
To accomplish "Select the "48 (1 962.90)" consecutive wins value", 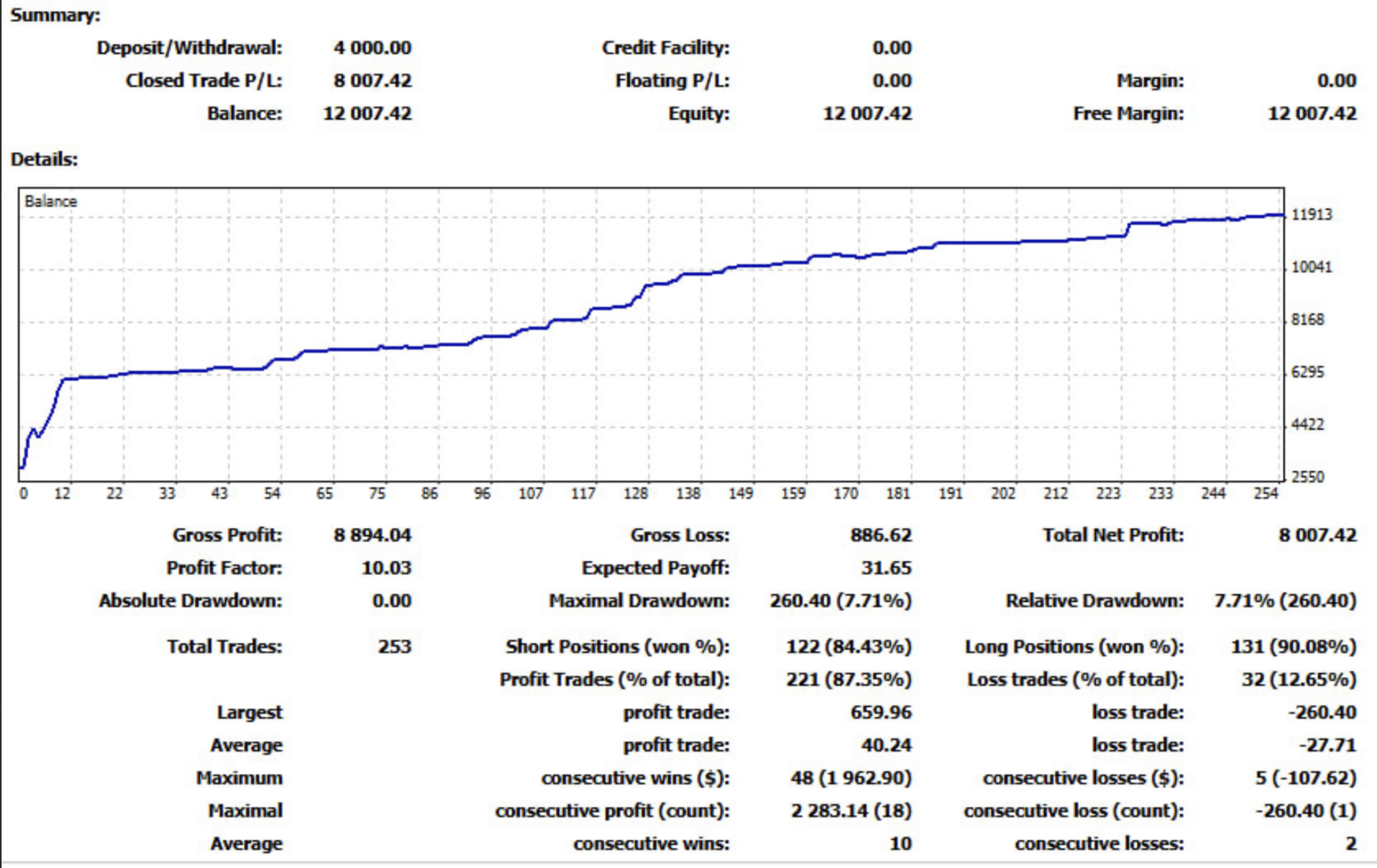I will tap(851, 778).
